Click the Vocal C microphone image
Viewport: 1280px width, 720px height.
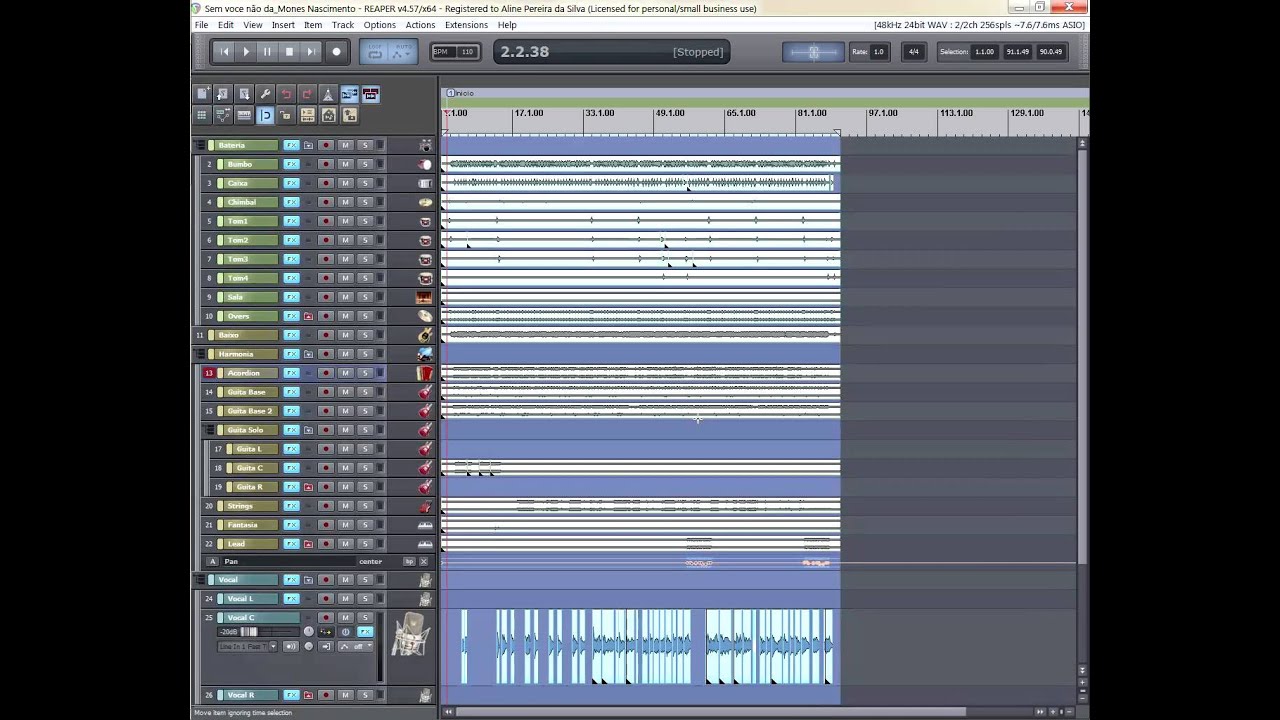point(410,635)
